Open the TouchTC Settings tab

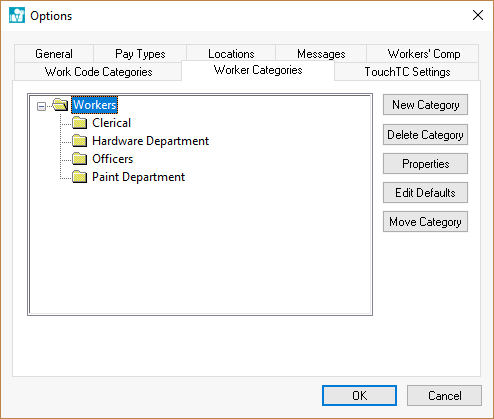tap(407, 72)
